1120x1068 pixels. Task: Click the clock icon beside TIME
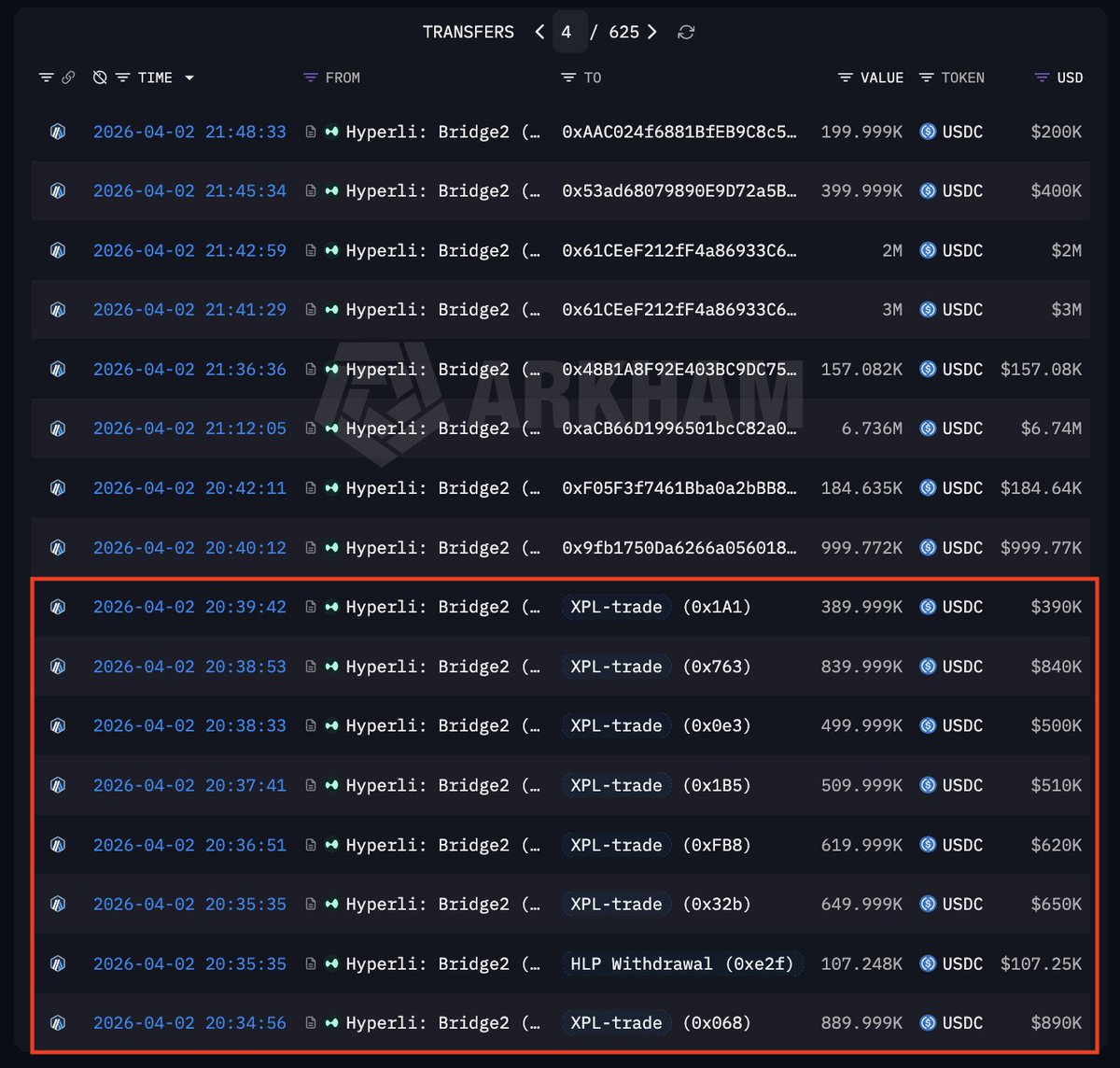100,78
